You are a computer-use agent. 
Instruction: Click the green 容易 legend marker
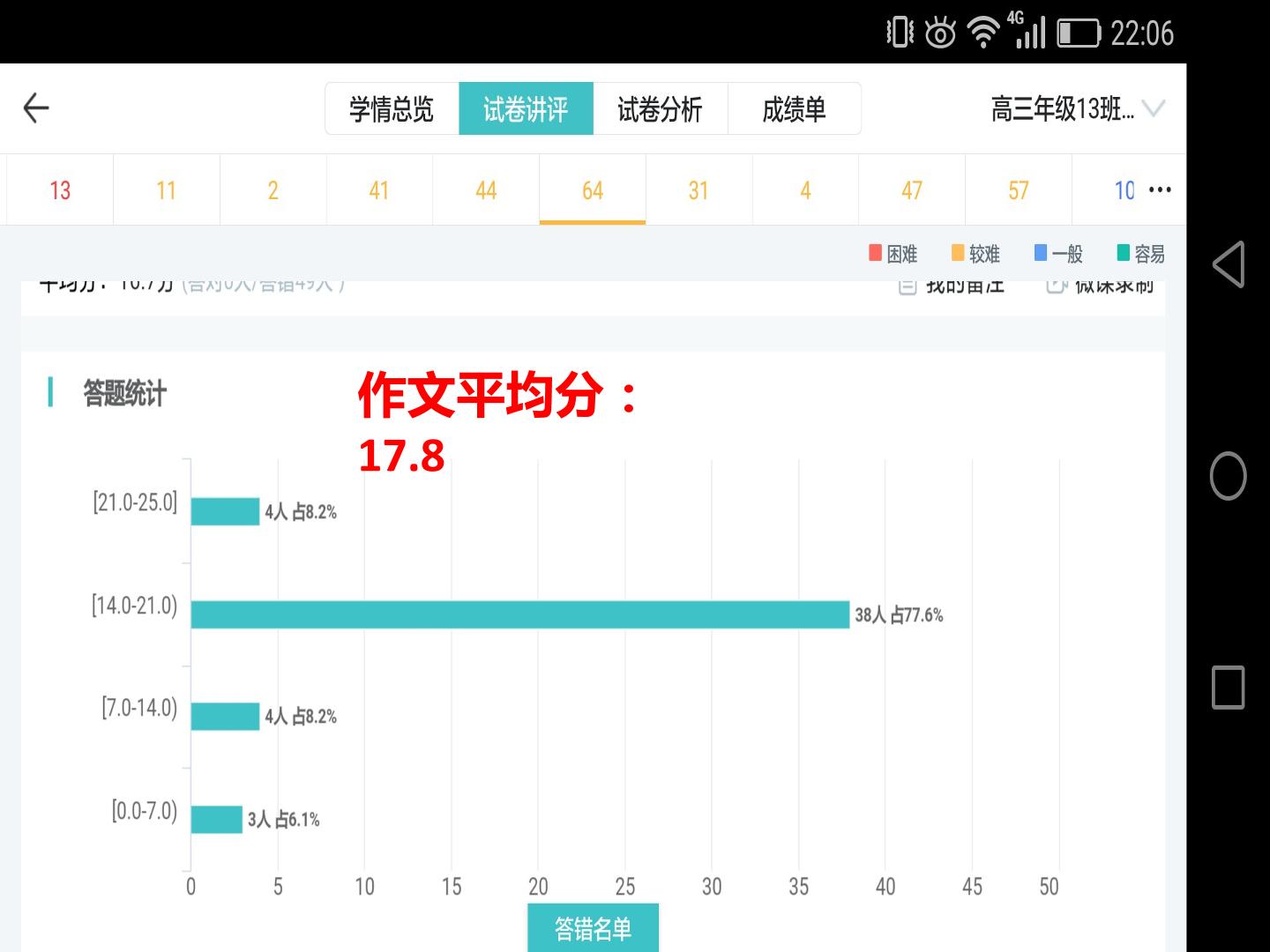click(1124, 253)
